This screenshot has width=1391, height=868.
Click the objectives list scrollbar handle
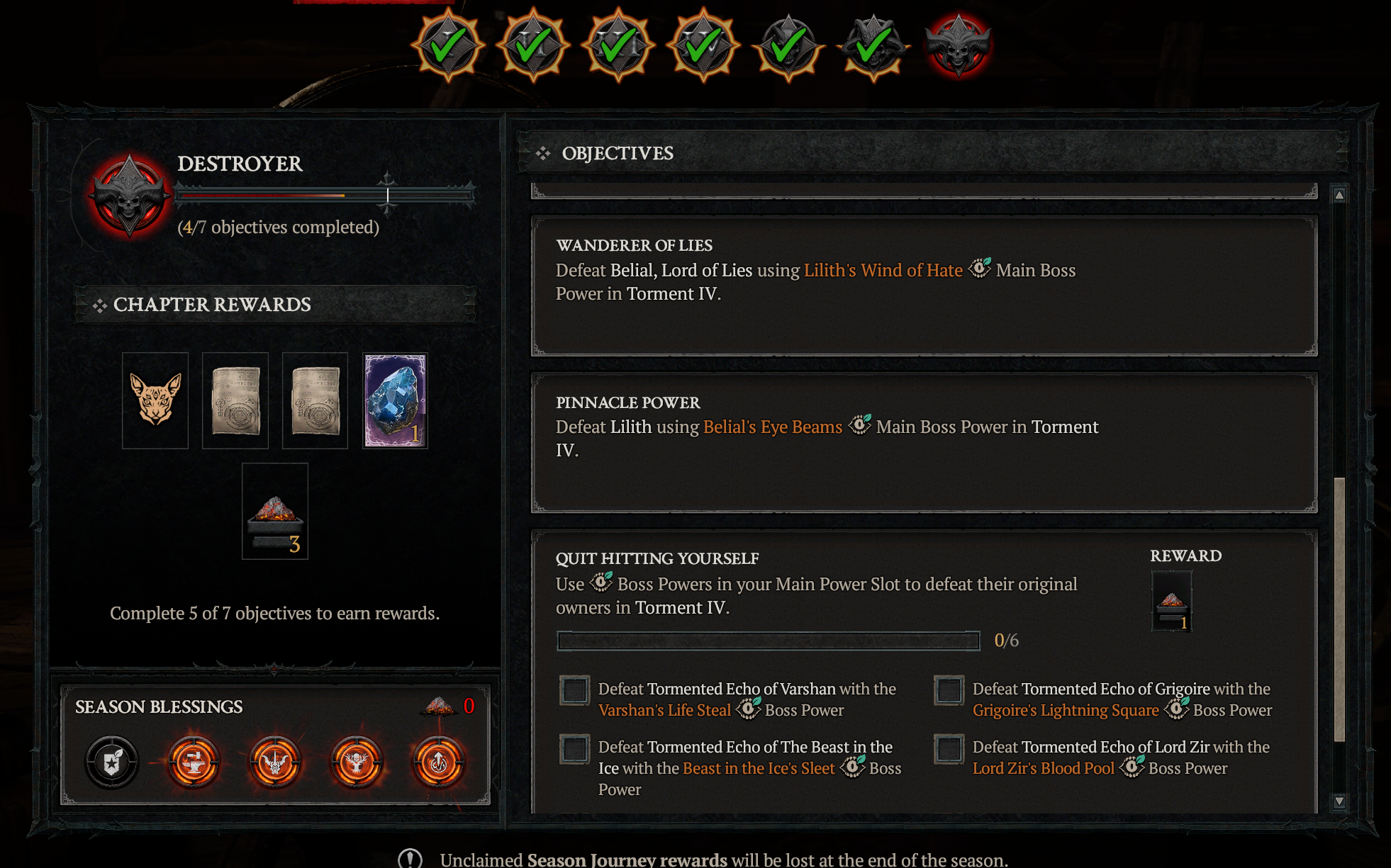point(1339,609)
